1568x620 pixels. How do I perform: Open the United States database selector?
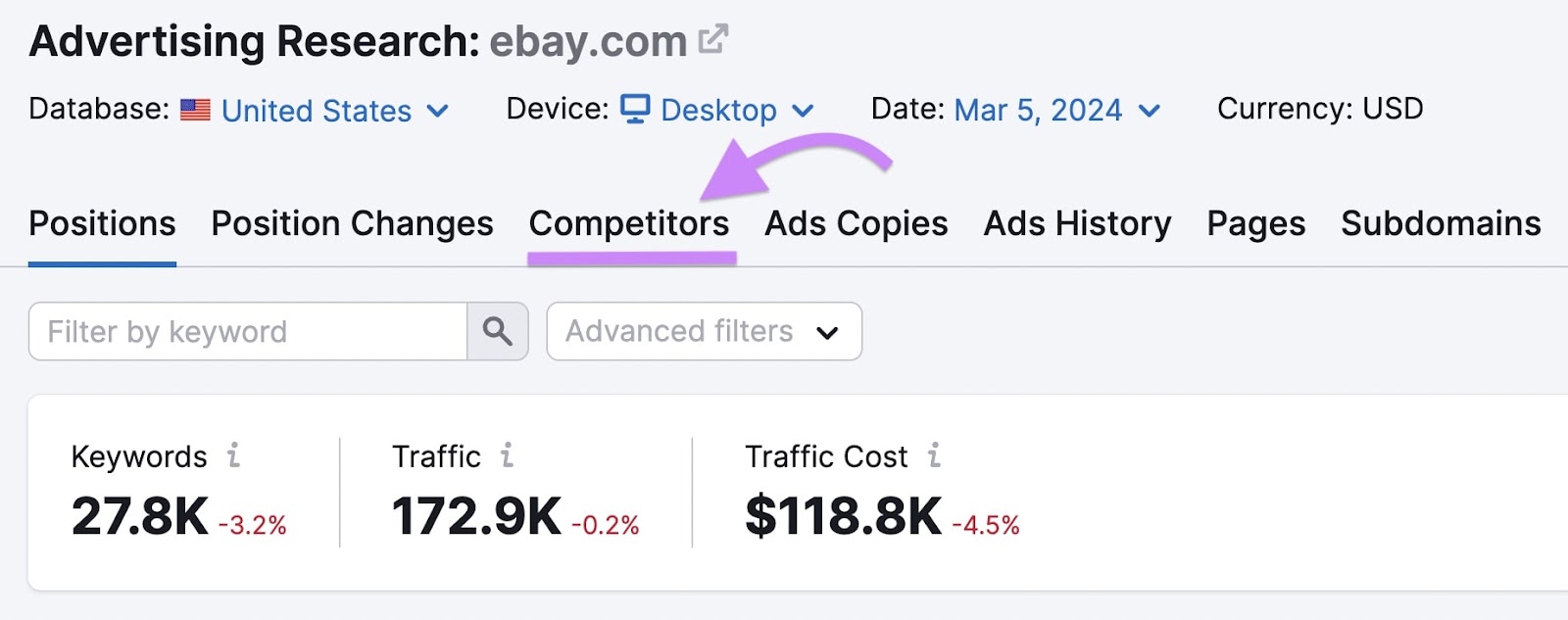pos(316,111)
